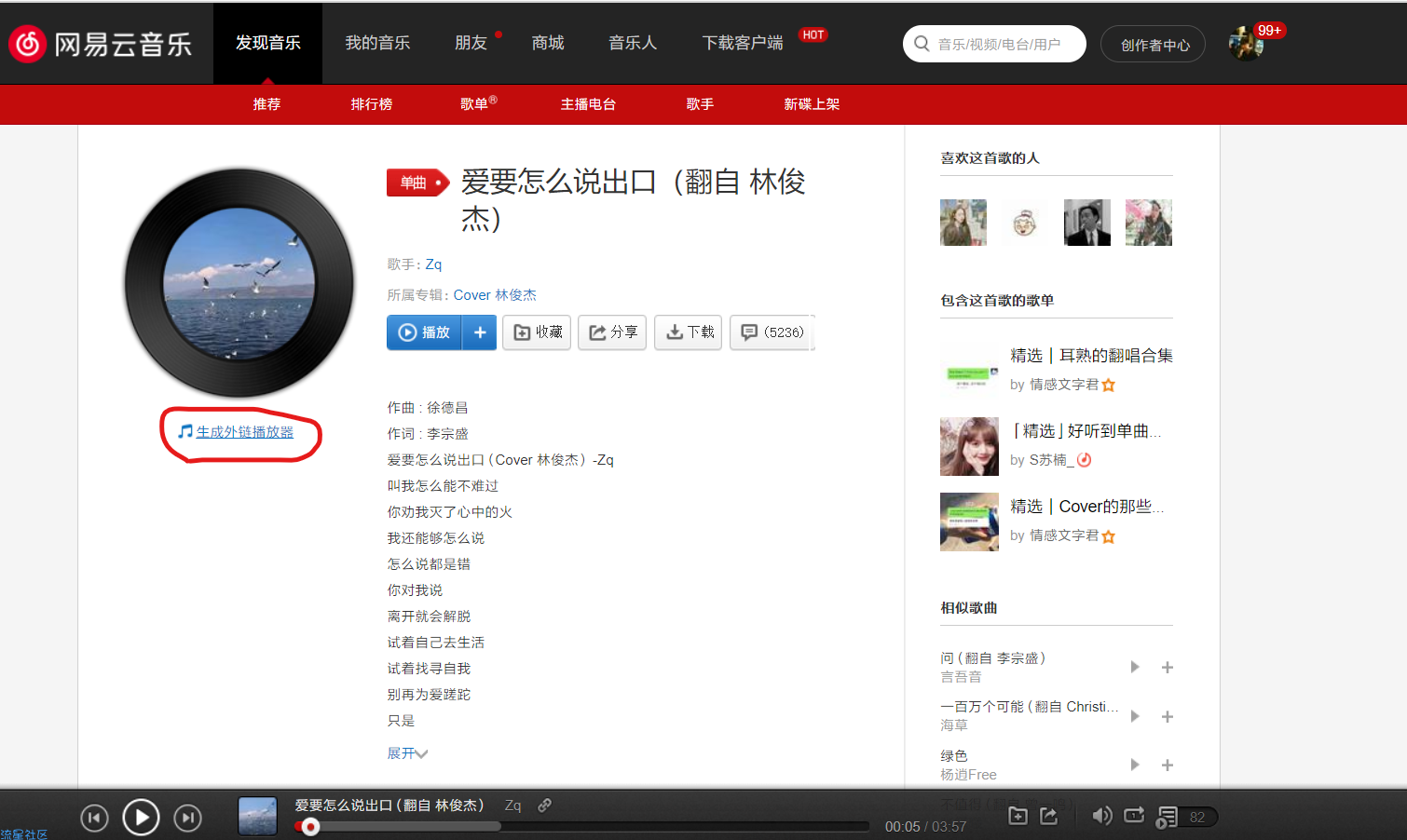This screenshot has height=840, width=1407.
Task: Open the 我的音乐 tab
Action: tap(377, 43)
